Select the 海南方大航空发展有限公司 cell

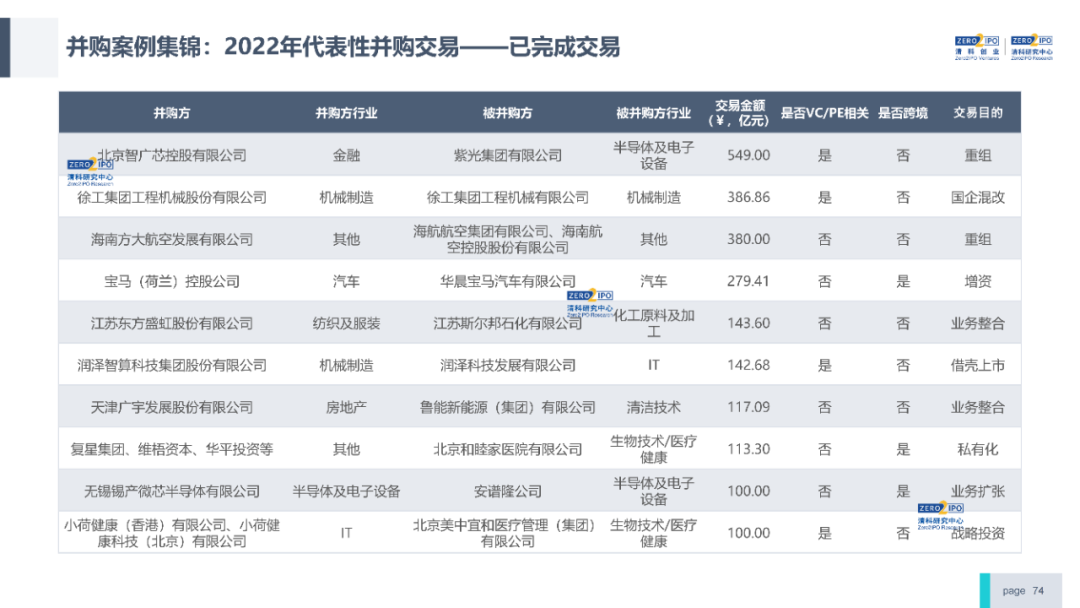(x=172, y=240)
